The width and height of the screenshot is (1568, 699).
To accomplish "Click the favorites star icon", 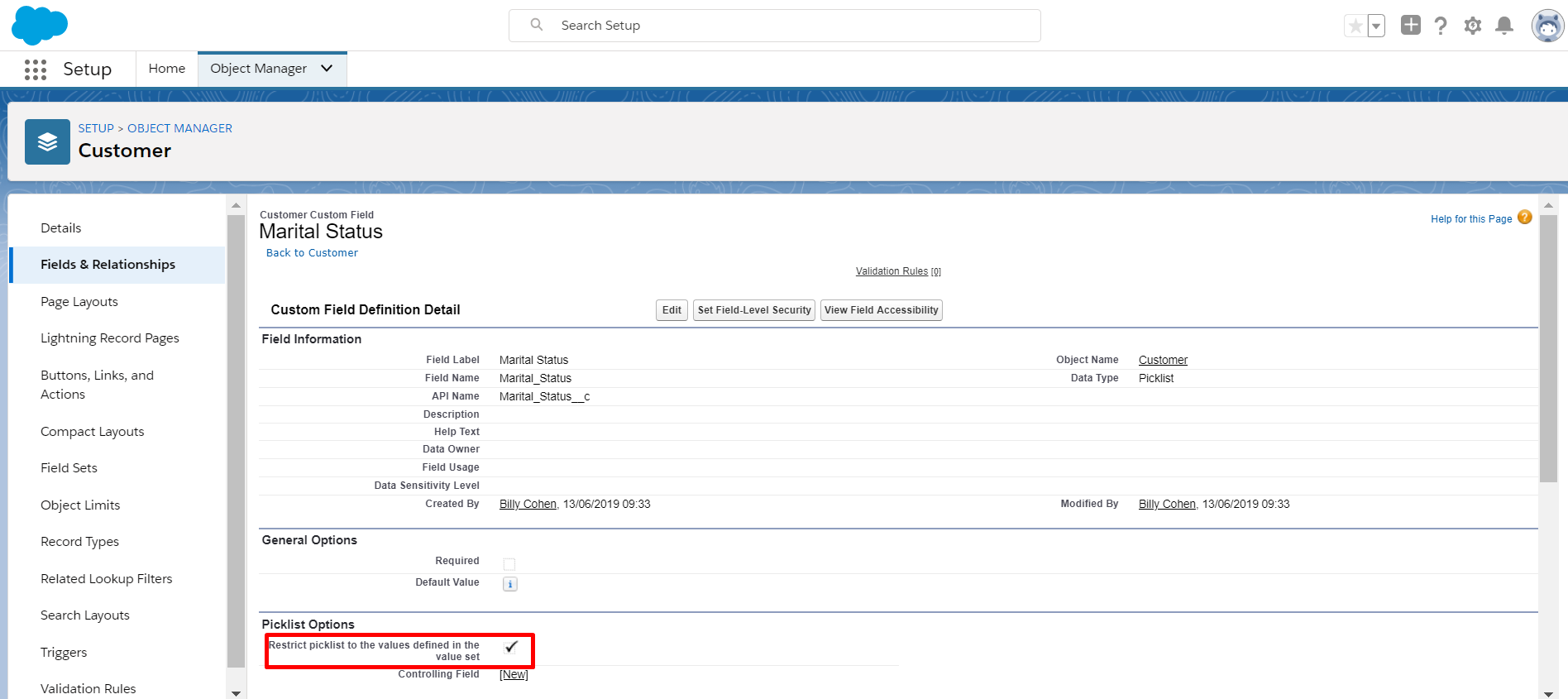I will [x=1355, y=26].
